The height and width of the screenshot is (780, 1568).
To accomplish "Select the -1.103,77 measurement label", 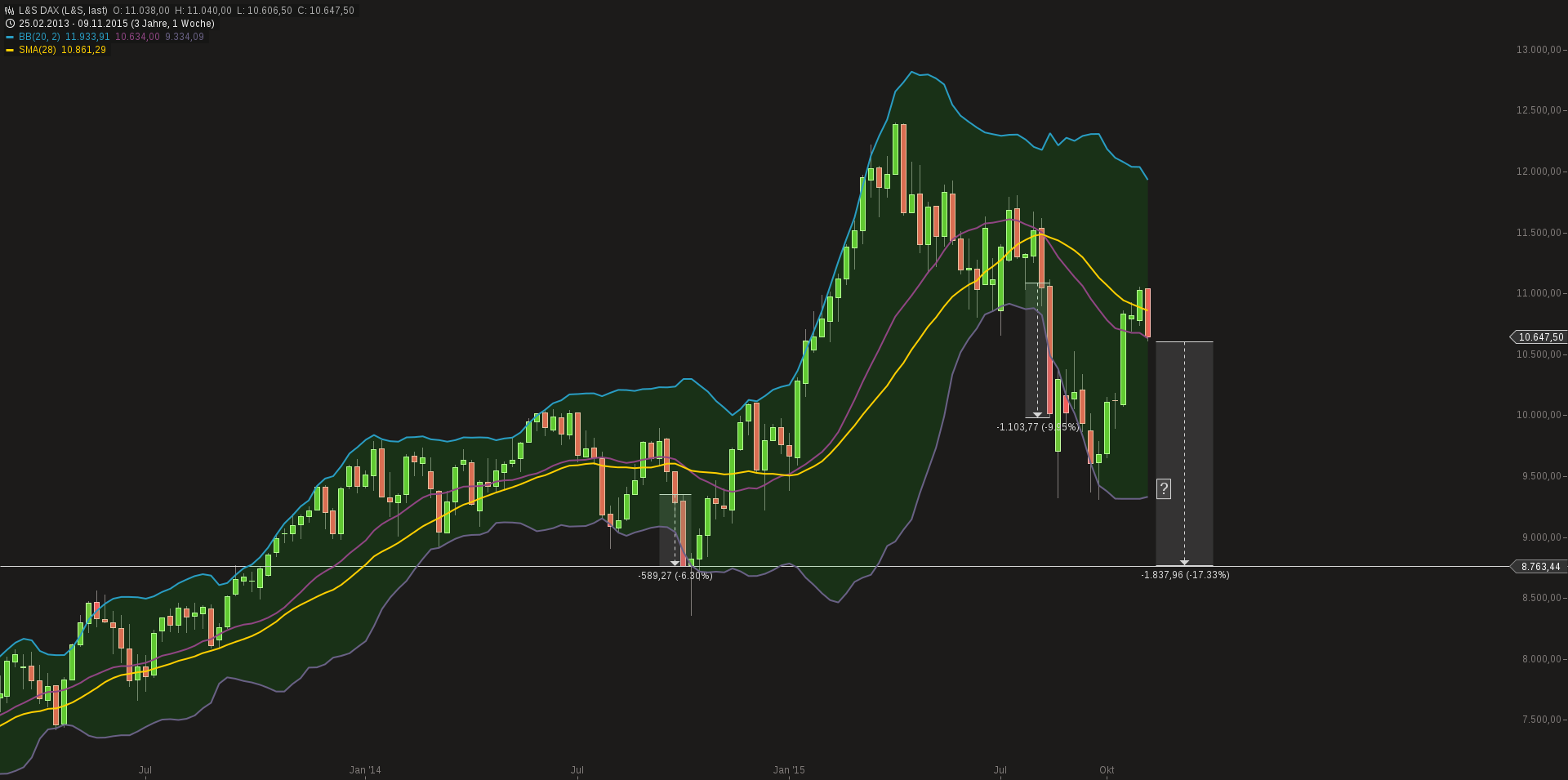I will 1038,427.
